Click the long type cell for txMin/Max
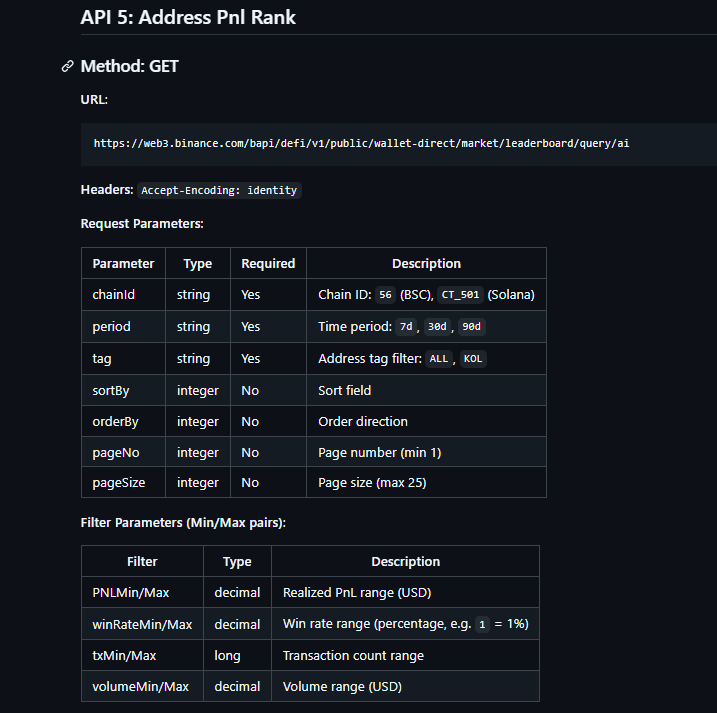The height and width of the screenshot is (713, 717). coord(237,655)
